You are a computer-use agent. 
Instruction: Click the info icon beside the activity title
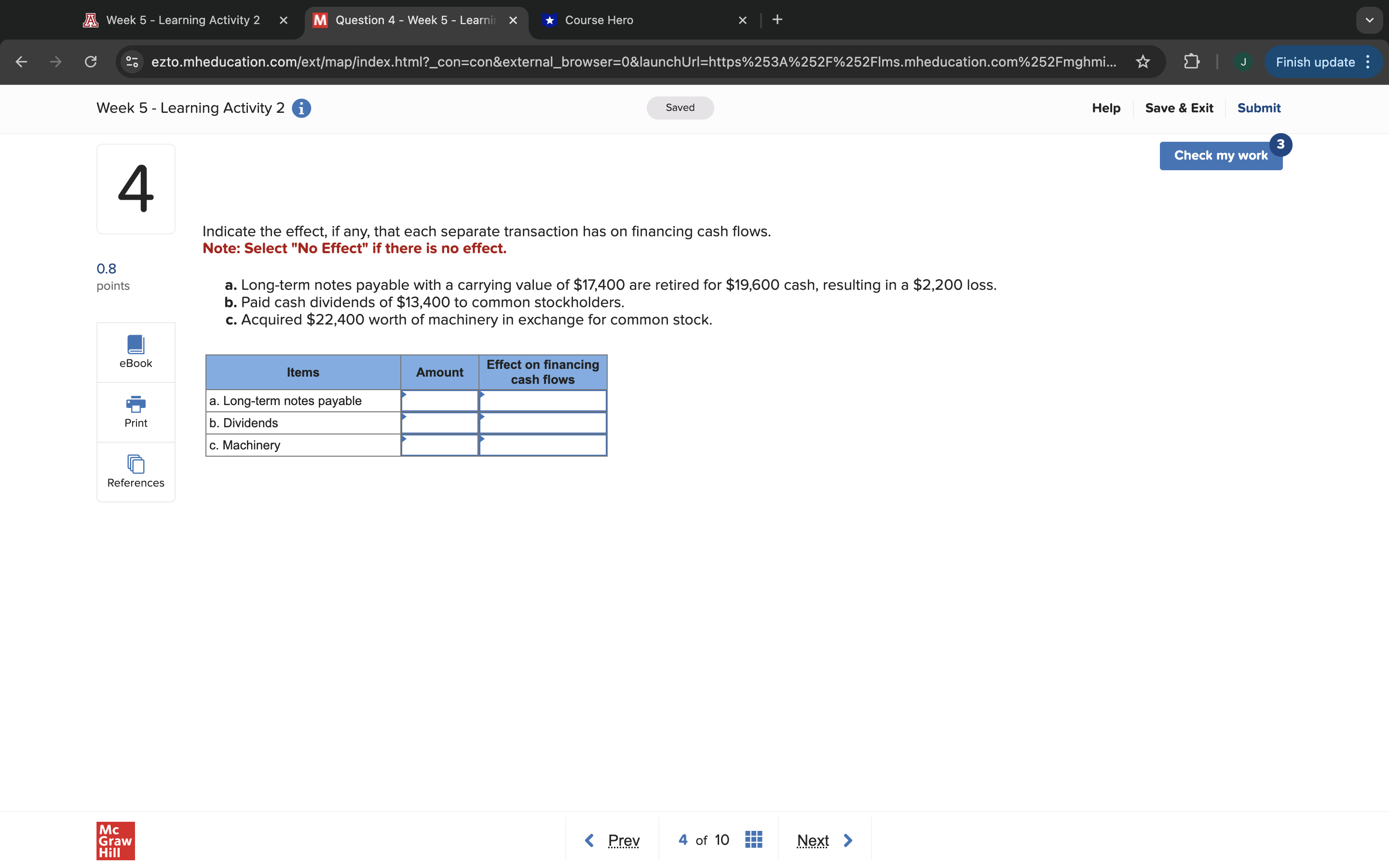pyautogui.click(x=301, y=108)
